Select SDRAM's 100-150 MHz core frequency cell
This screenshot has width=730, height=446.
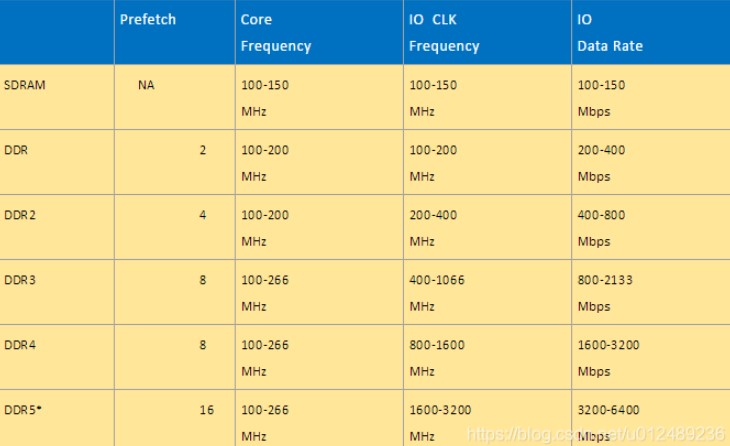265,97
